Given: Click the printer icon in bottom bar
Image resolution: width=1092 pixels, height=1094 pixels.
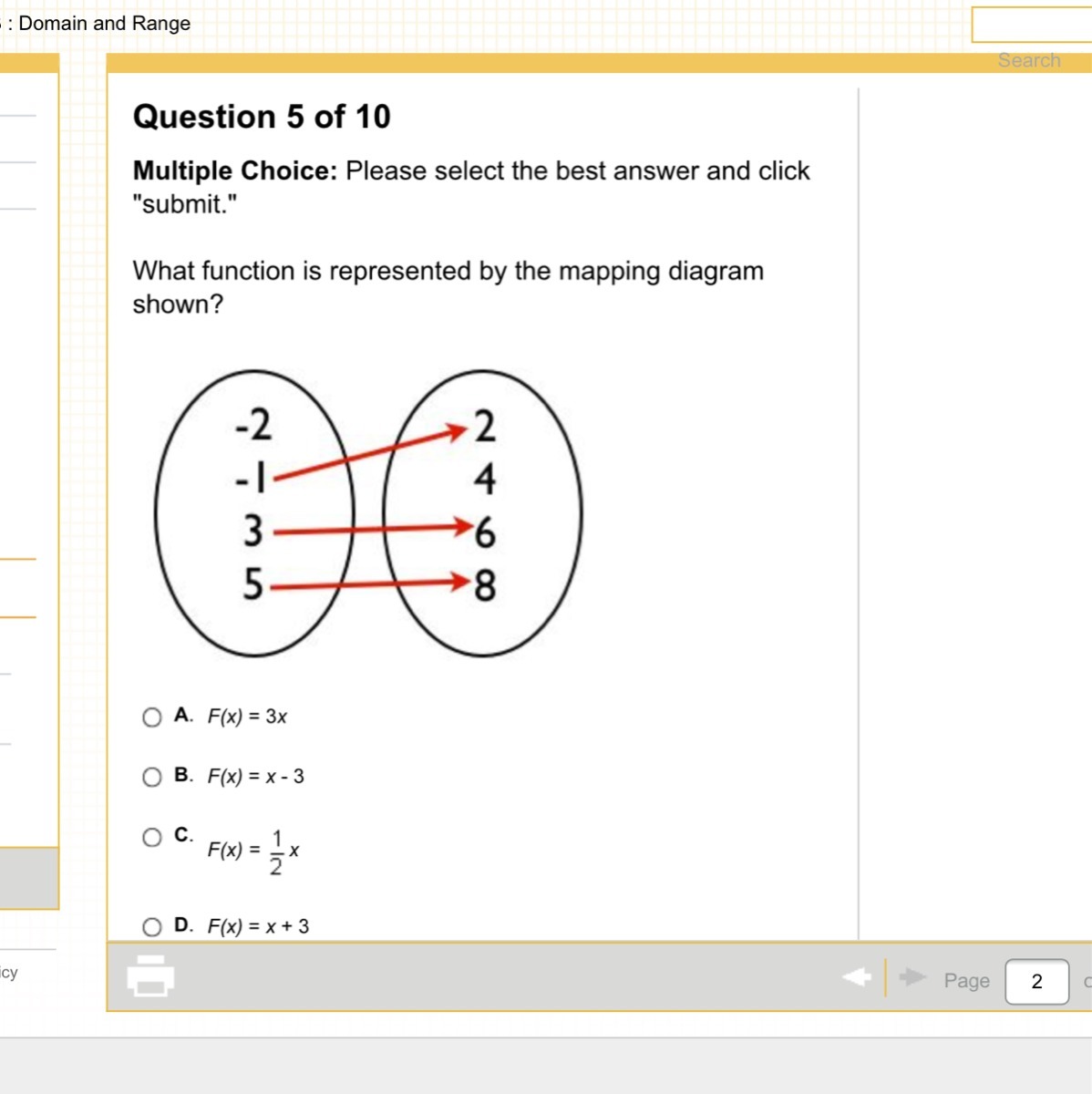Looking at the screenshot, I should click(x=150, y=975).
